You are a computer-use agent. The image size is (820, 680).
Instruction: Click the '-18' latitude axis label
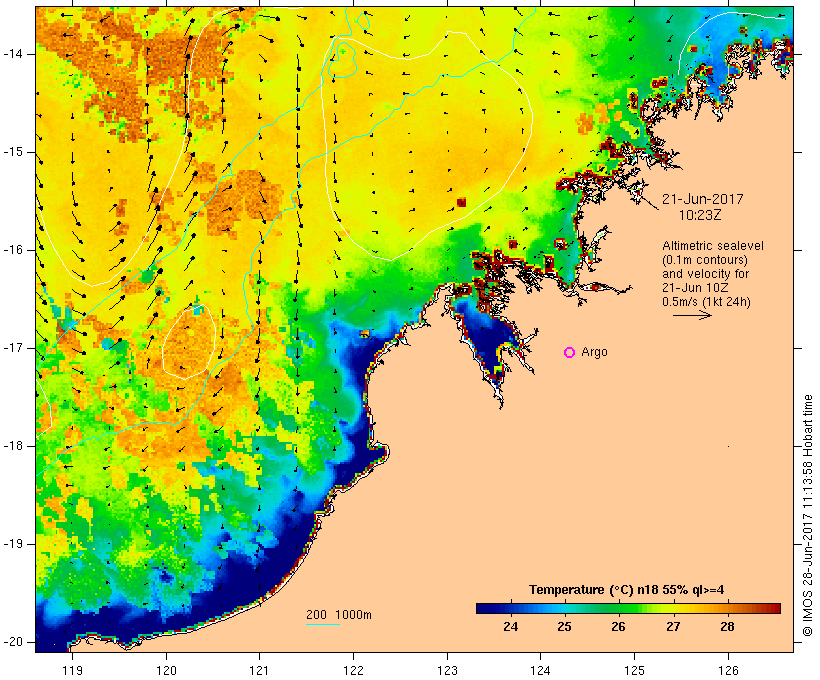coord(12,446)
